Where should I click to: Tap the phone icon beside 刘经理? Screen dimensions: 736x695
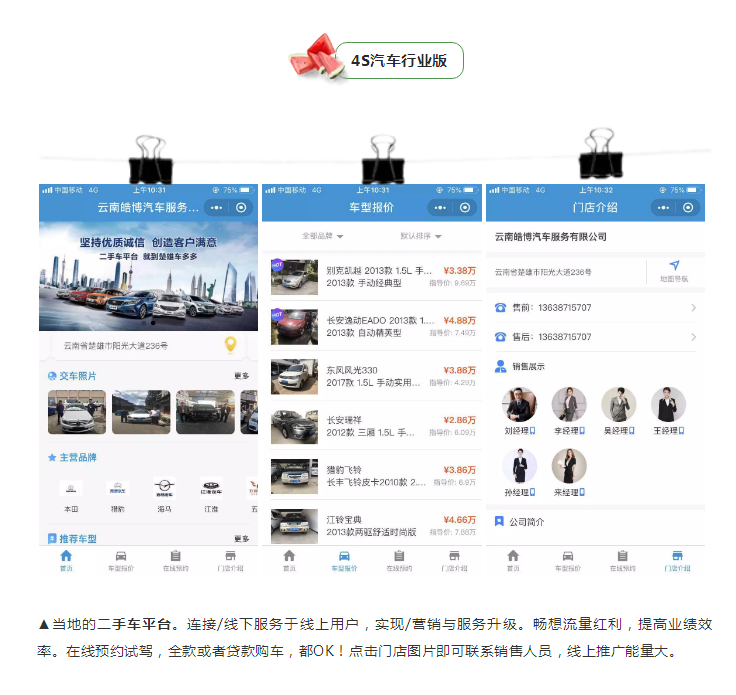(532, 431)
